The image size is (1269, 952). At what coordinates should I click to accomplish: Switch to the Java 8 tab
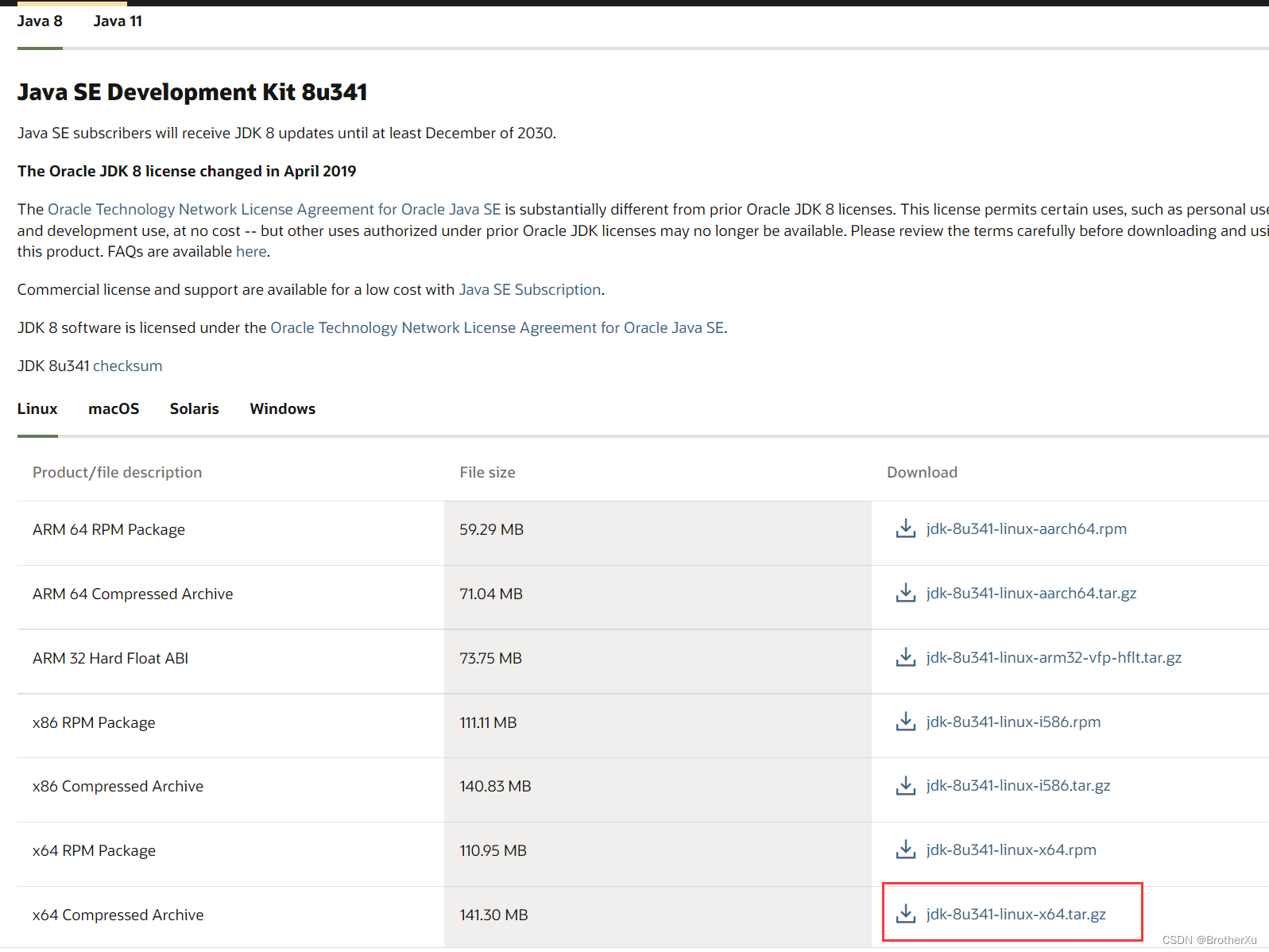pyautogui.click(x=40, y=21)
